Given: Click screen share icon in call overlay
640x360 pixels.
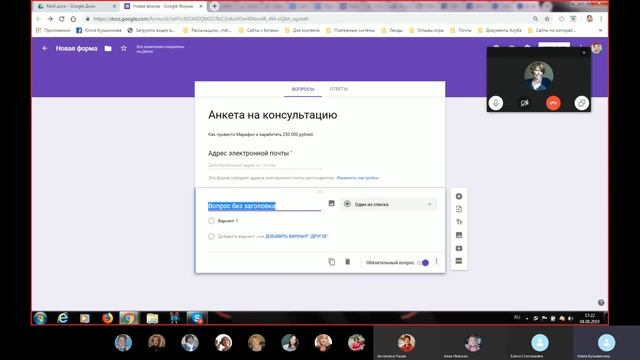Looking at the screenshot, I should pyautogui.click(x=582, y=103).
